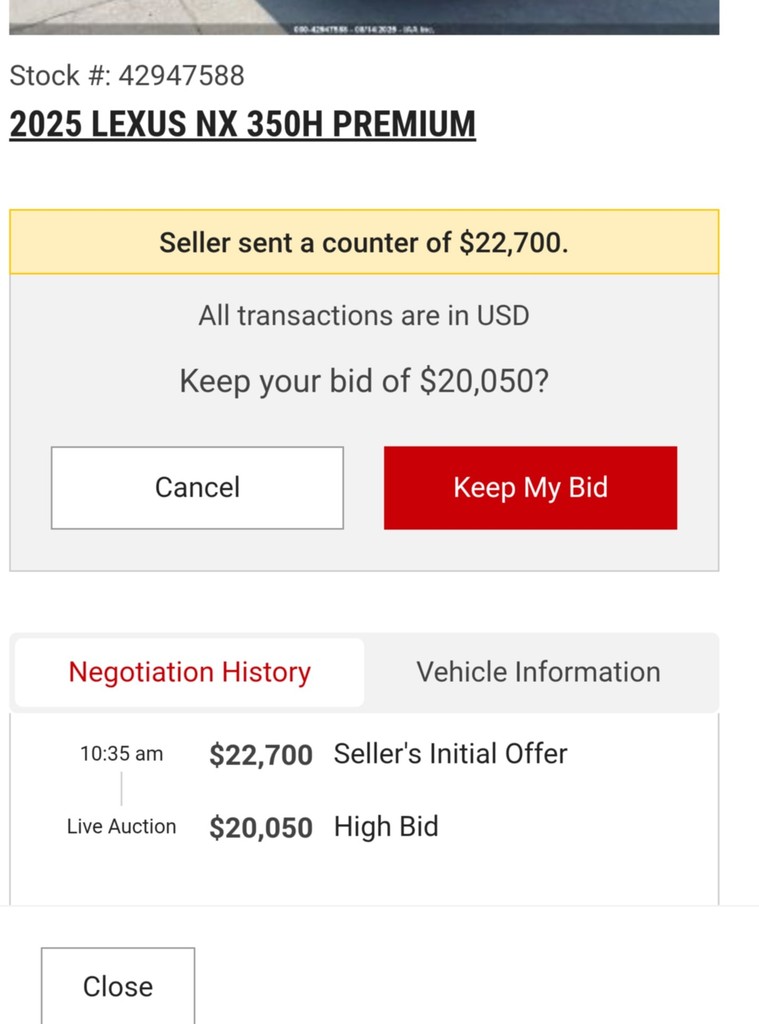The height and width of the screenshot is (1024, 759).
Task: Click the timeline connector between history entries
Action: (122, 790)
